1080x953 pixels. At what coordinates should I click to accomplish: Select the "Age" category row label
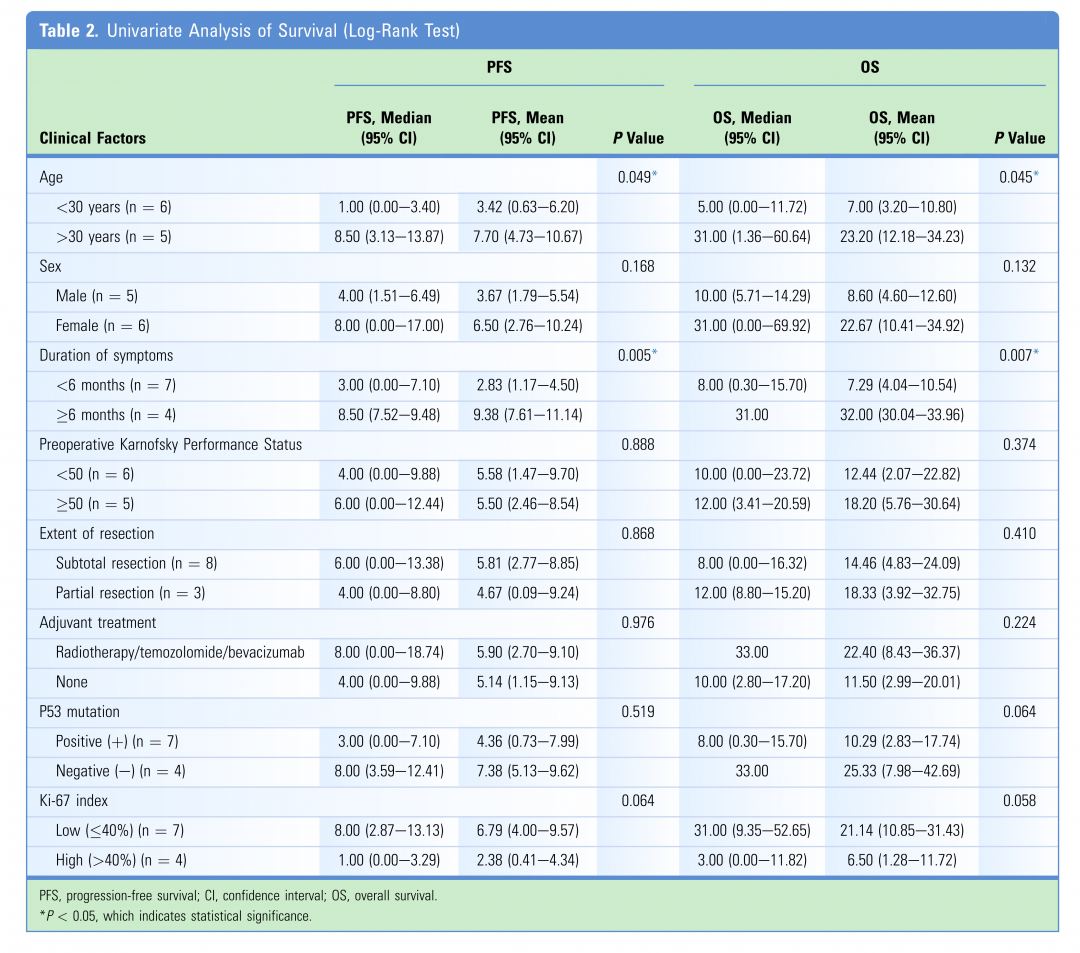point(51,177)
